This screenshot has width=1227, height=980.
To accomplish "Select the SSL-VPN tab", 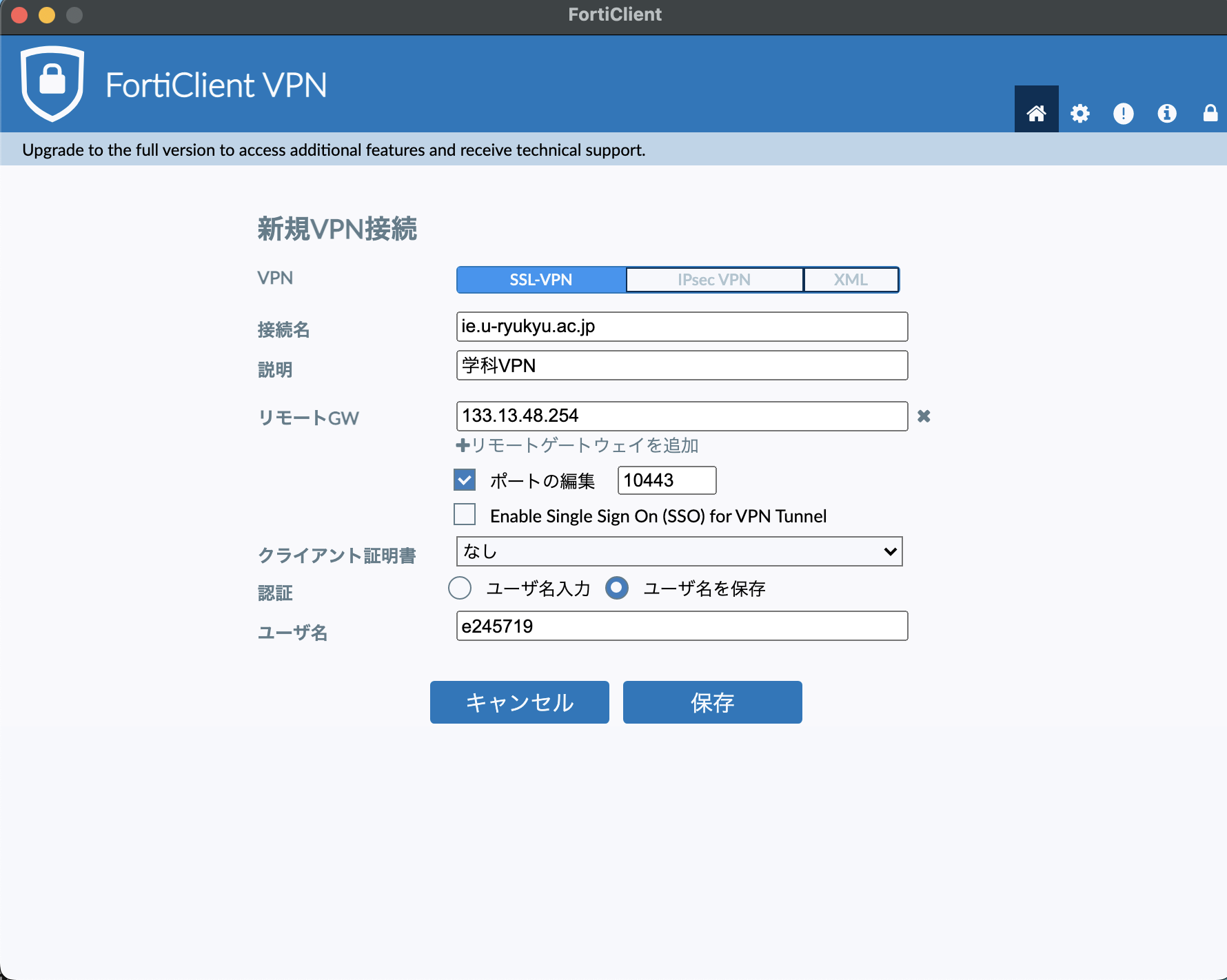I will 541,280.
